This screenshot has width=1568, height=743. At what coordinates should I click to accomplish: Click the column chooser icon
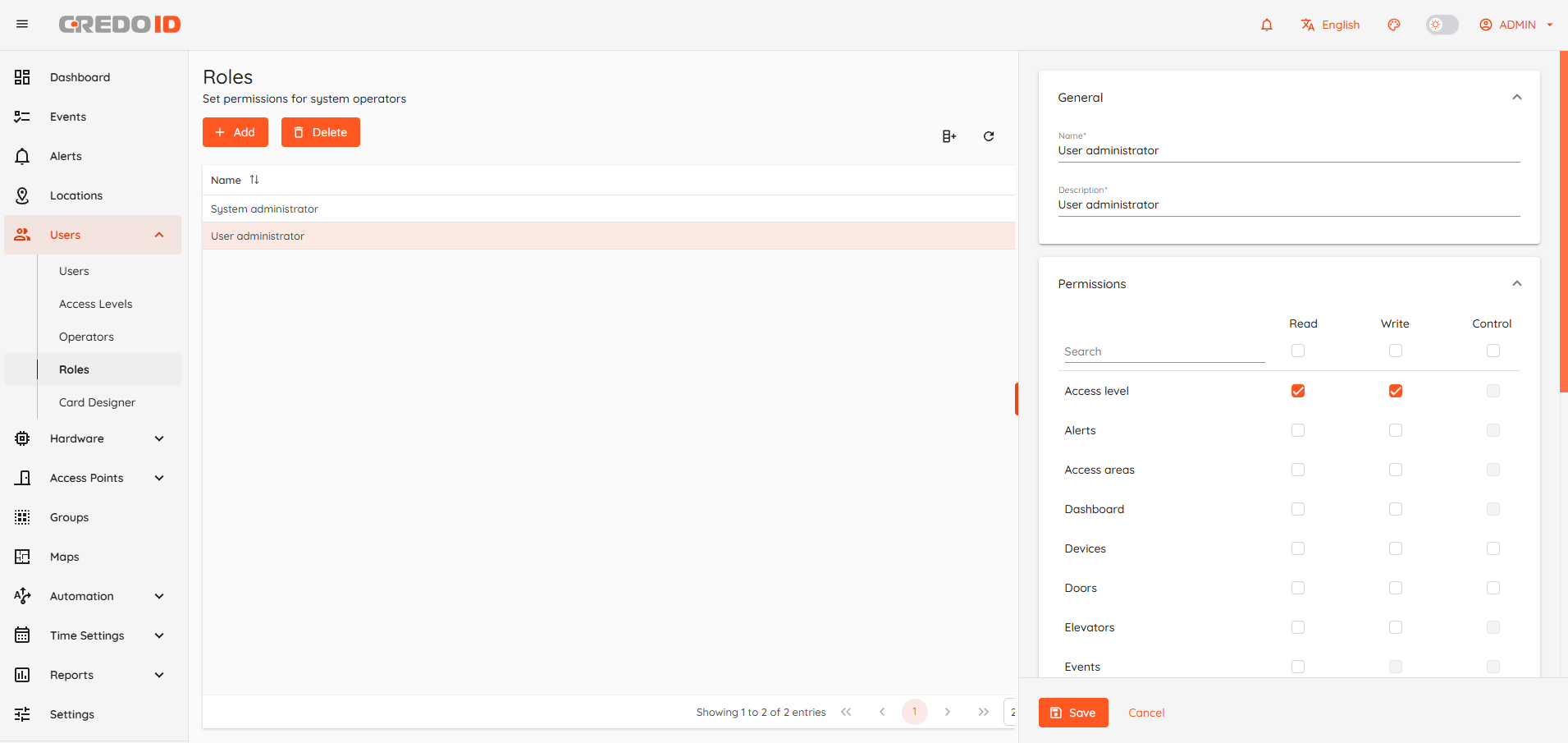pos(949,136)
